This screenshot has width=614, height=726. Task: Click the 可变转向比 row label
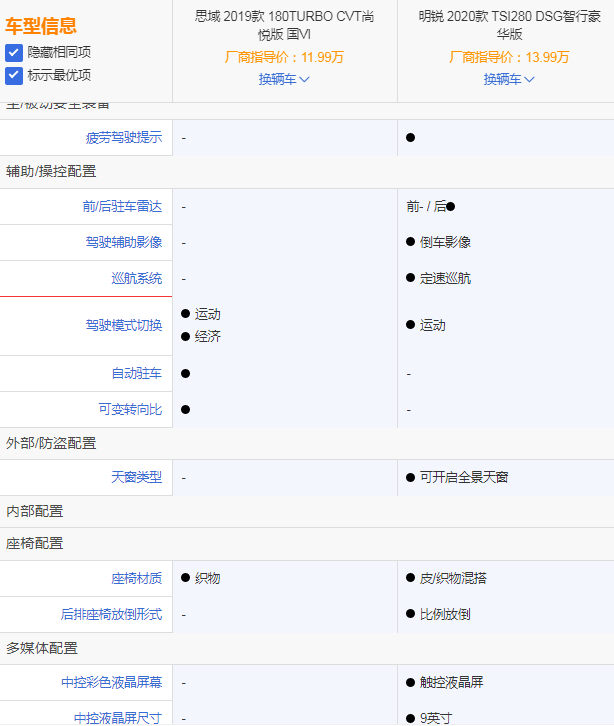click(x=130, y=409)
